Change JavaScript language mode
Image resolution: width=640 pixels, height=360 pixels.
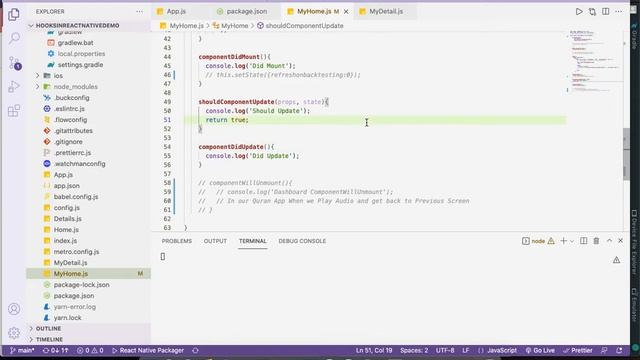tap(502, 350)
